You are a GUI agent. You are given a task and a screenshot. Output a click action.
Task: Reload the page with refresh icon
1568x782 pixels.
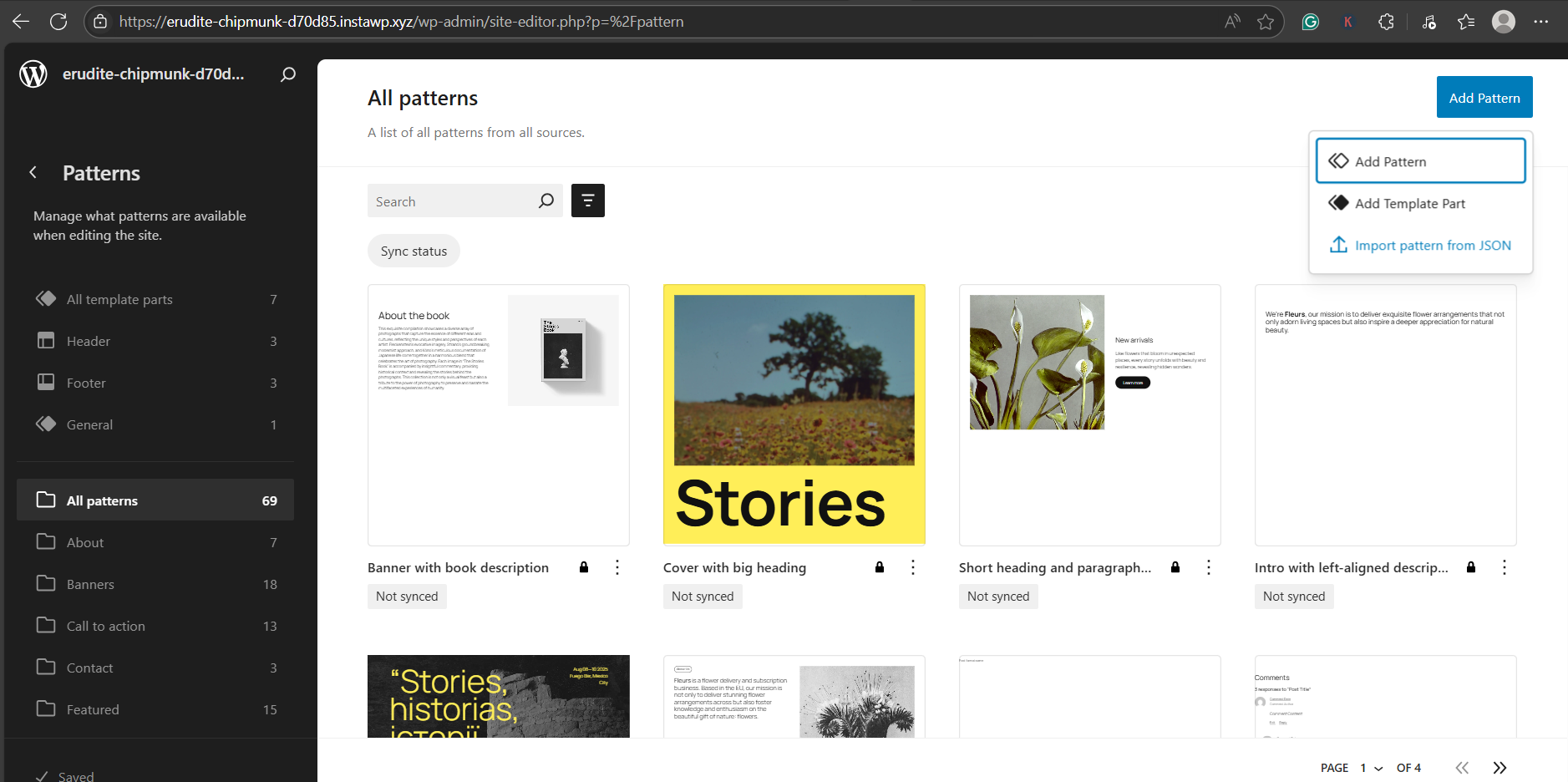coord(58,22)
